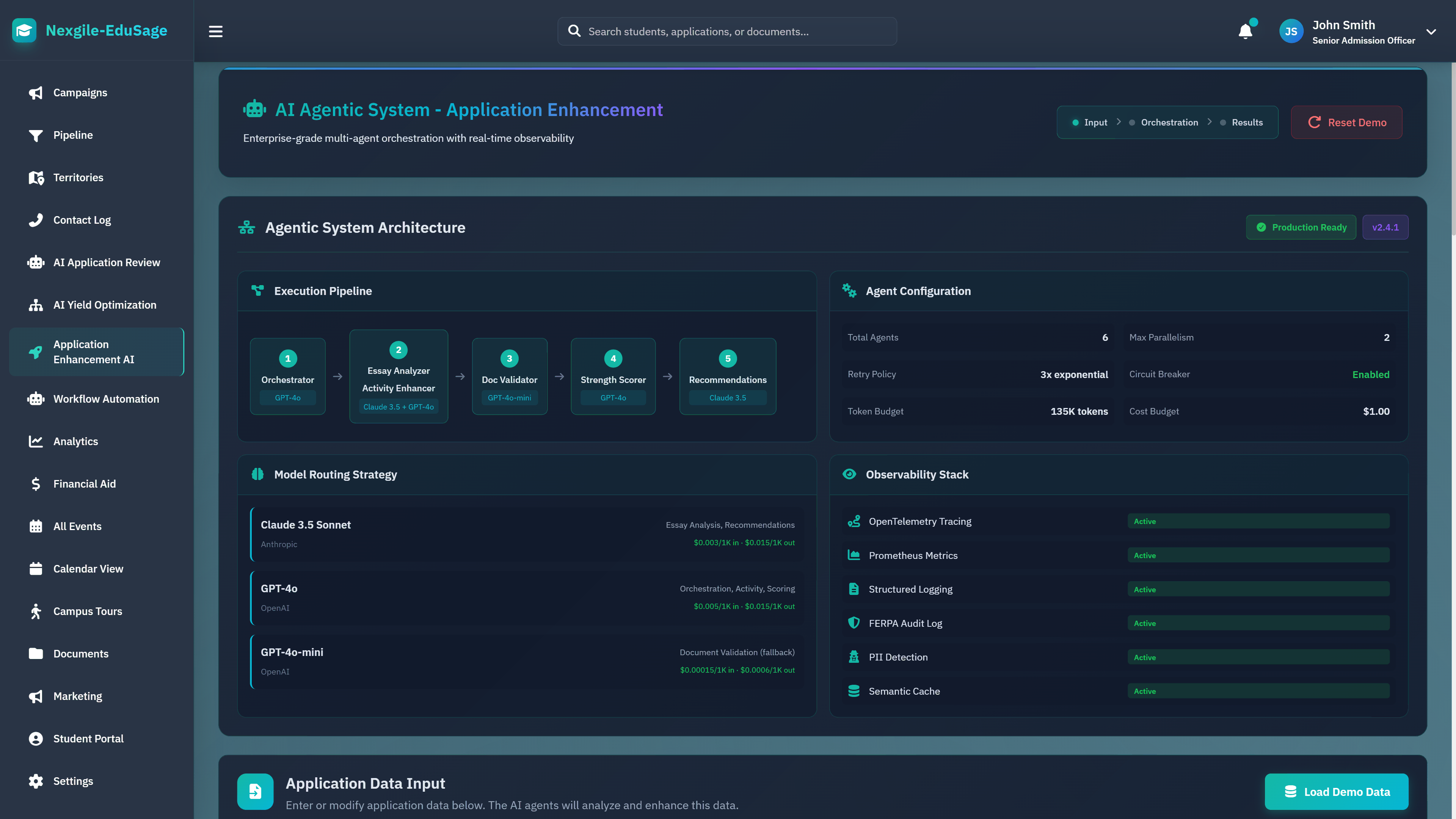Click the Reset Demo button
This screenshot has width=1456, height=819.
coord(1346,122)
